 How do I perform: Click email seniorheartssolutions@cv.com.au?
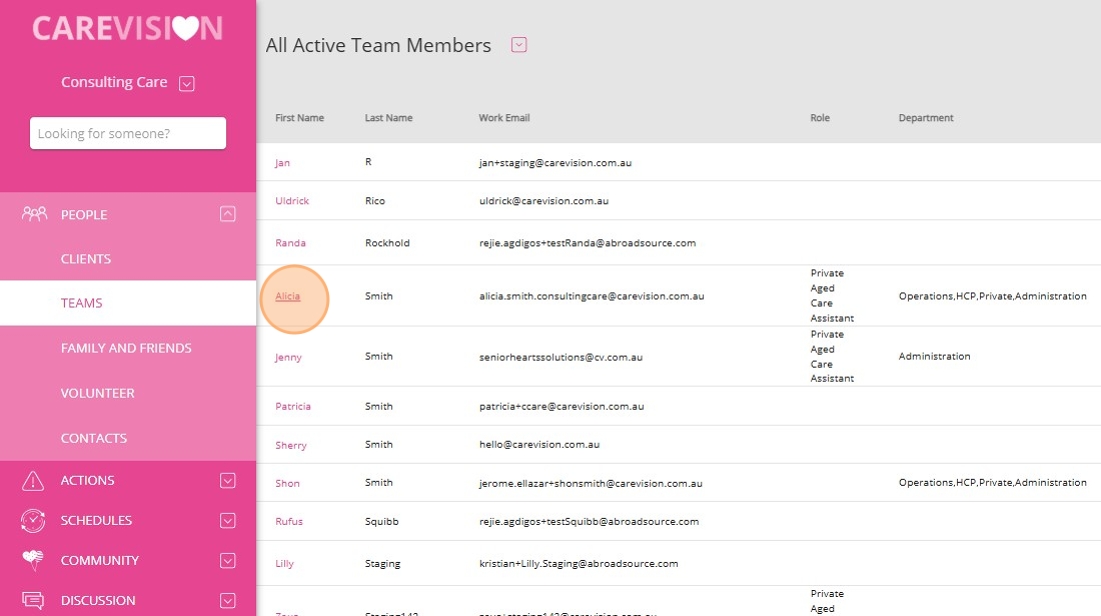click(560, 357)
